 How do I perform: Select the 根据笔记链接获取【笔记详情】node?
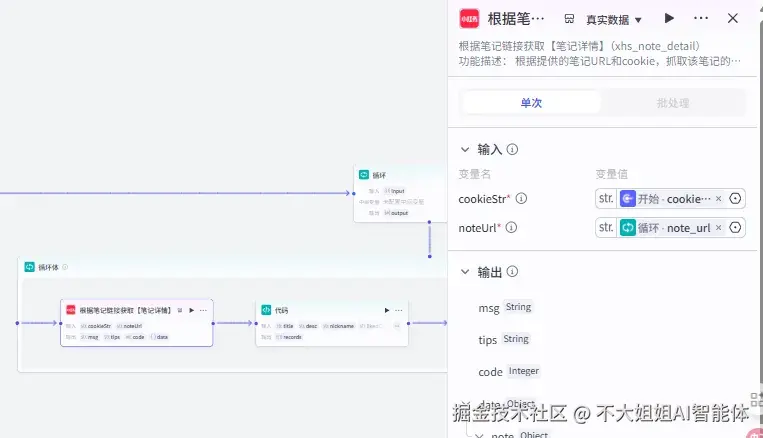pyautogui.click(x=137, y=323)
